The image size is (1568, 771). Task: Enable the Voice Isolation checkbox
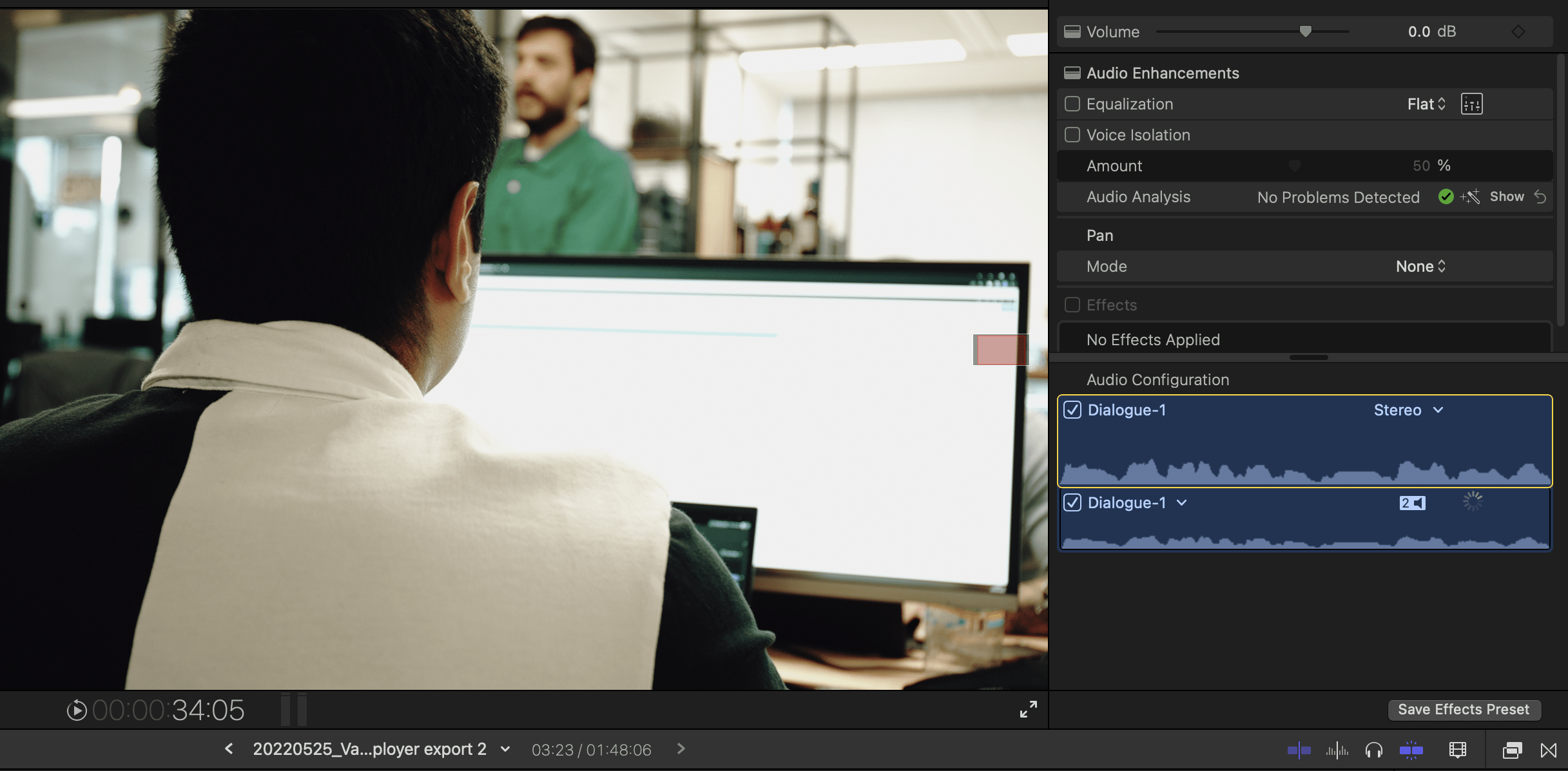click(x=1072, y=135)
